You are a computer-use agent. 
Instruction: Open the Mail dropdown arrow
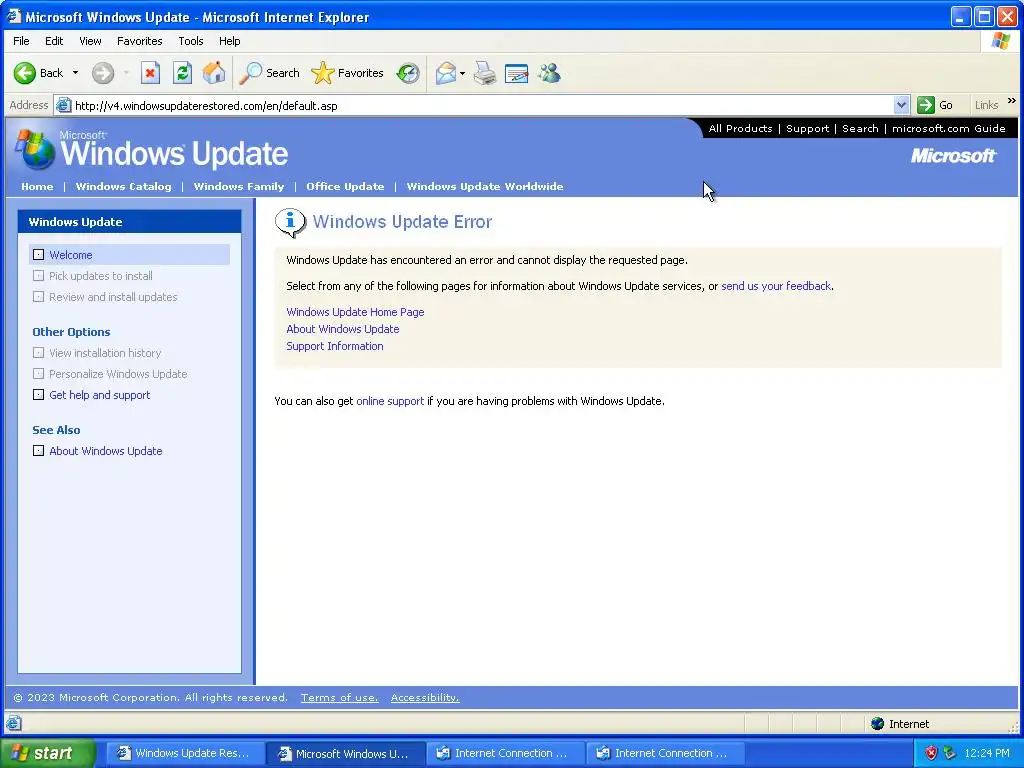(462, 73)
